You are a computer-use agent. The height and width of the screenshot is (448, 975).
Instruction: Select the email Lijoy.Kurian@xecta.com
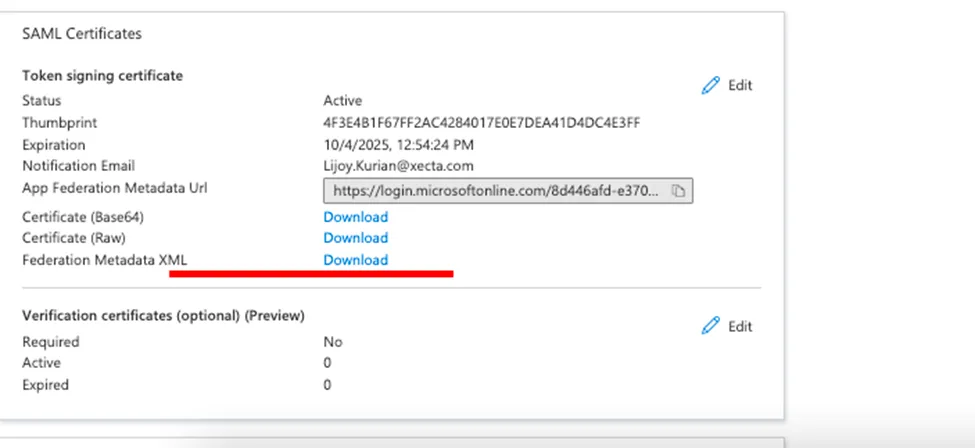[399, 166]
